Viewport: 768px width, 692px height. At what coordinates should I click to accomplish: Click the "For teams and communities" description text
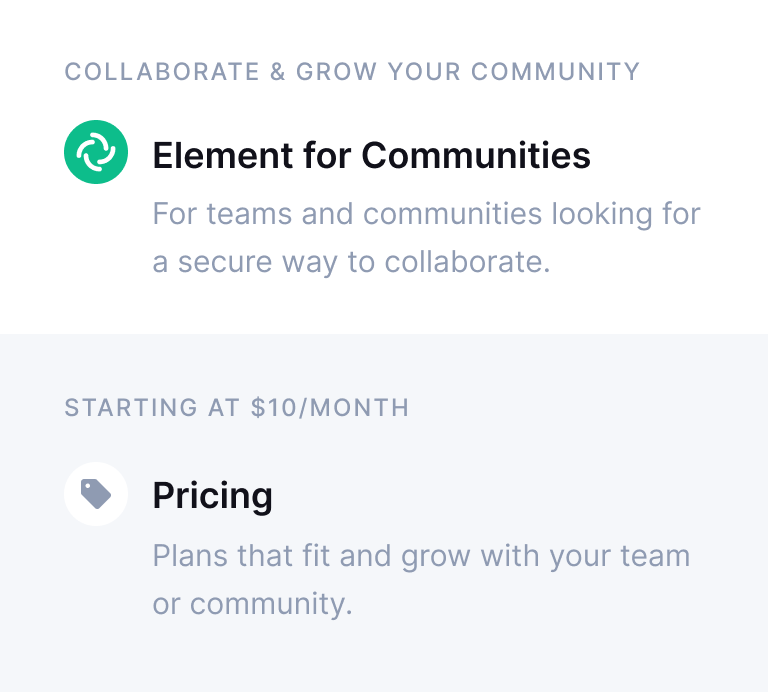[426, 214]
